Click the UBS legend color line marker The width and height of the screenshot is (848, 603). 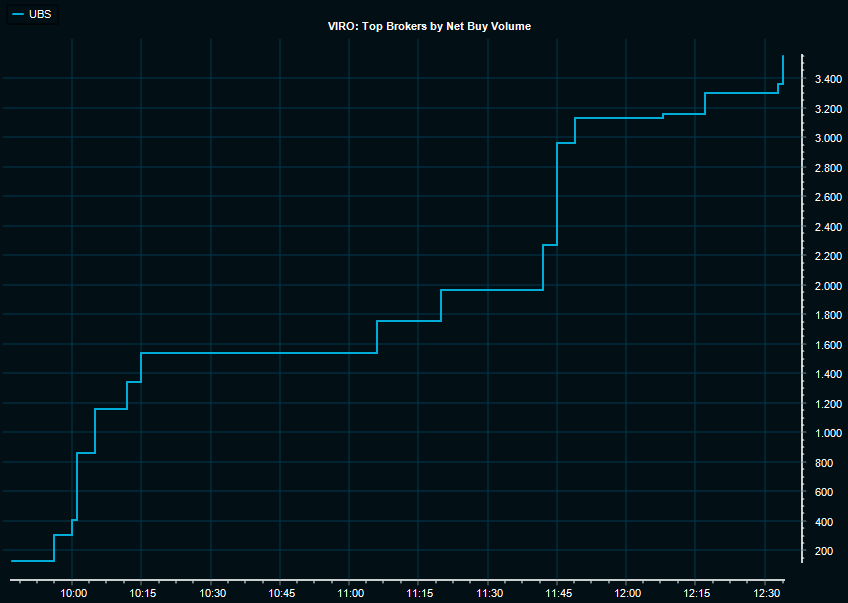17,16
